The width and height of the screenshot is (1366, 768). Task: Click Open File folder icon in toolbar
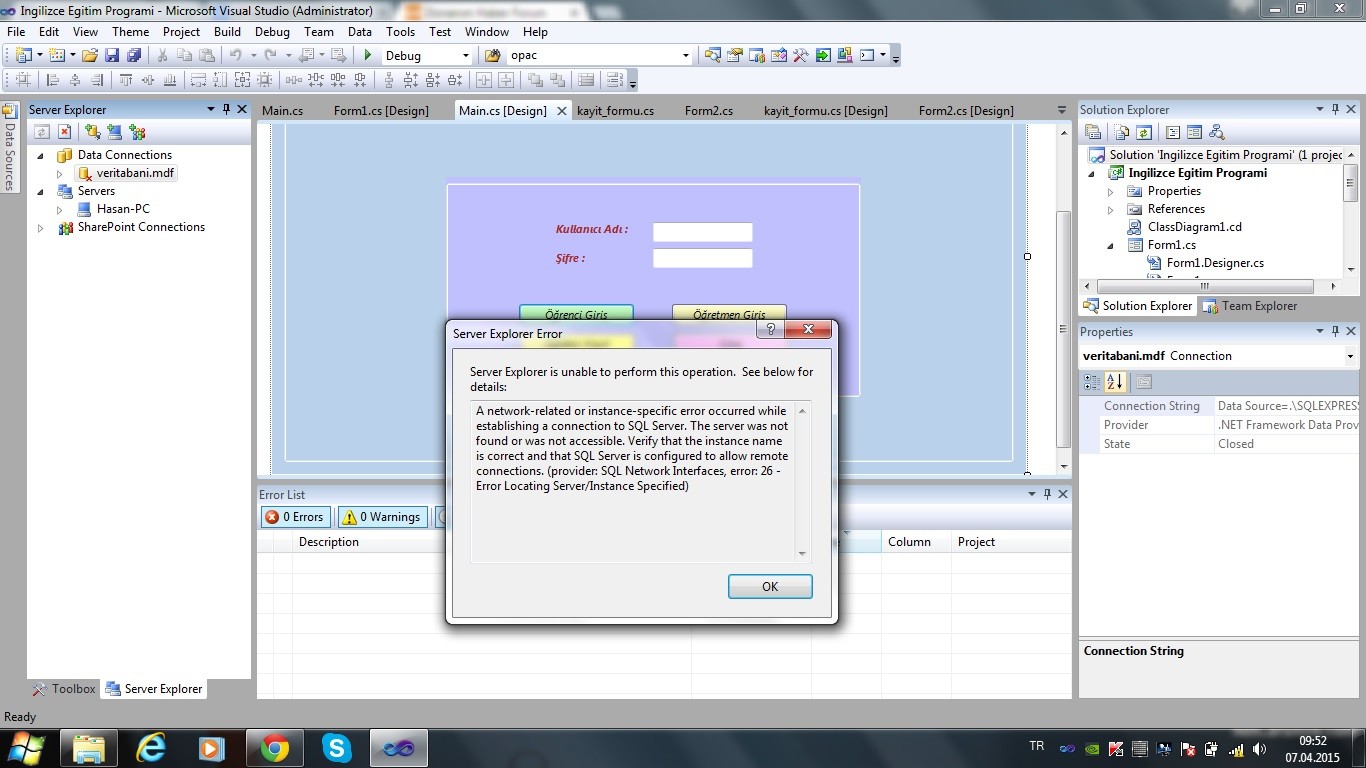(x=89, y=55)
